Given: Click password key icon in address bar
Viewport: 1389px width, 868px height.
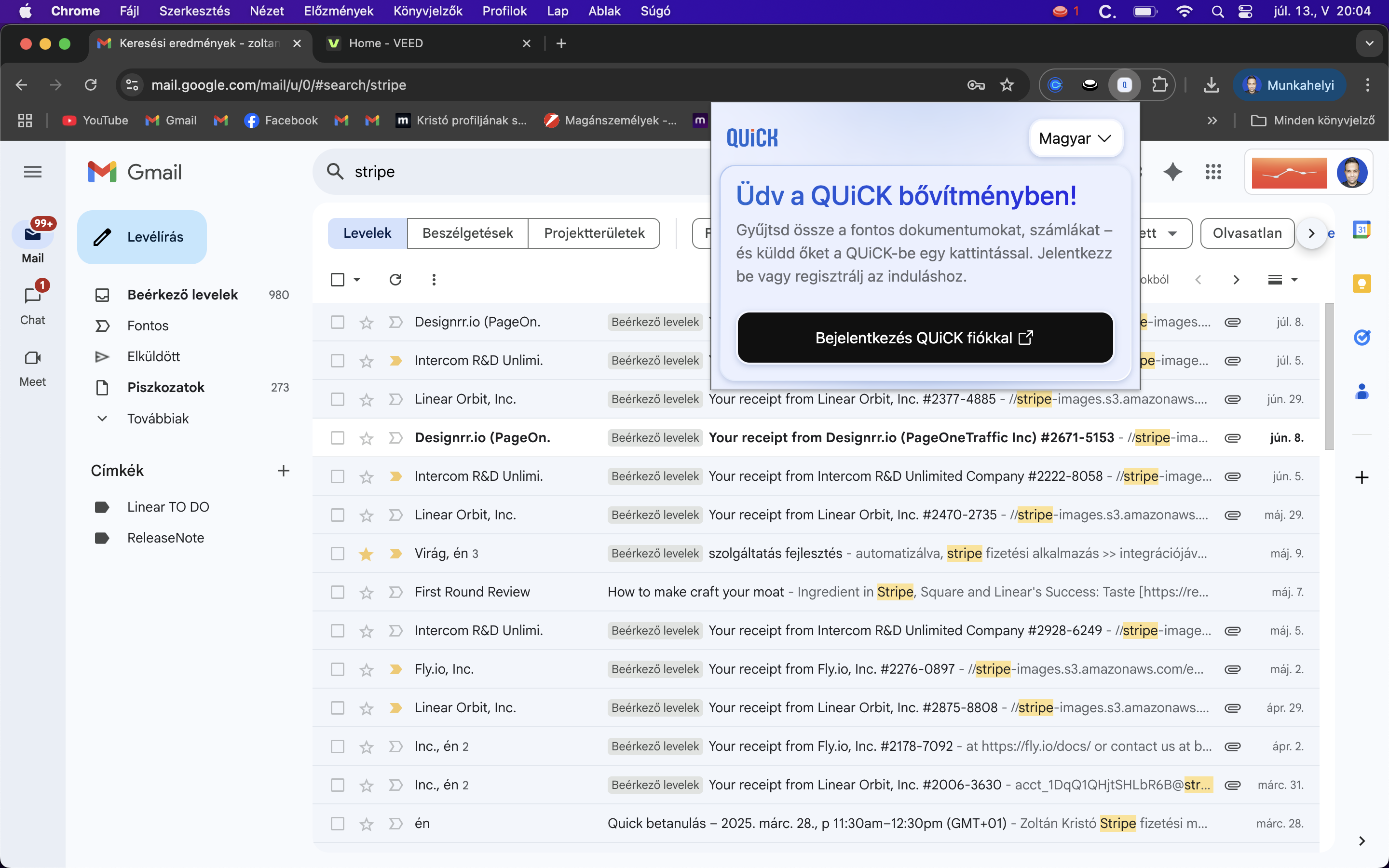Looking at the screenshot, I should [x=976, y=85].
